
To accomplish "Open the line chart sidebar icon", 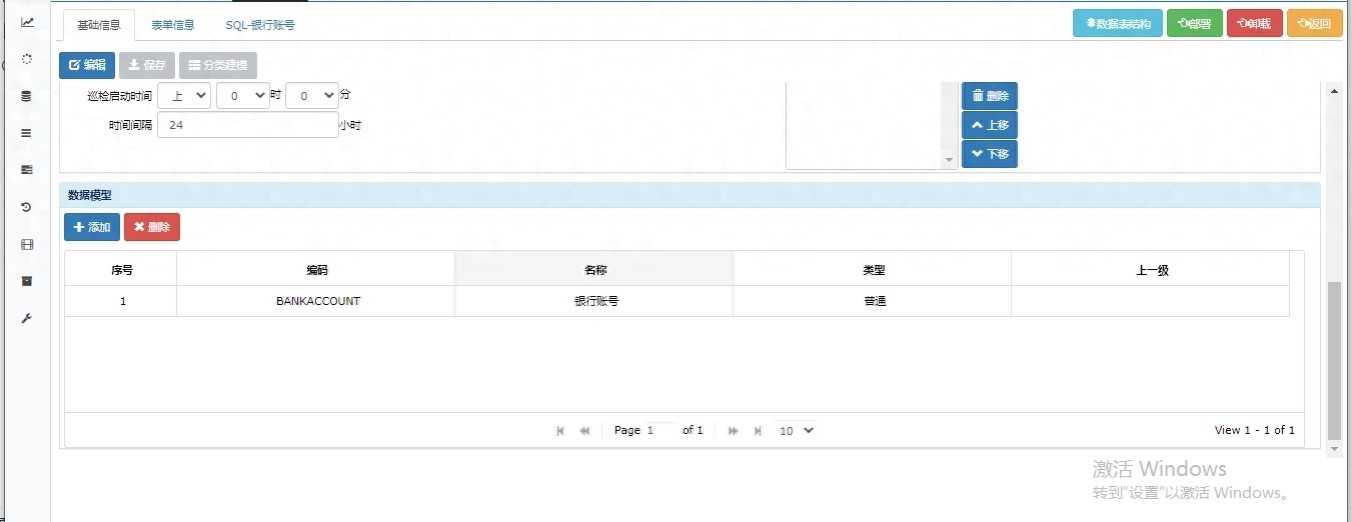I will pos(27,22).
